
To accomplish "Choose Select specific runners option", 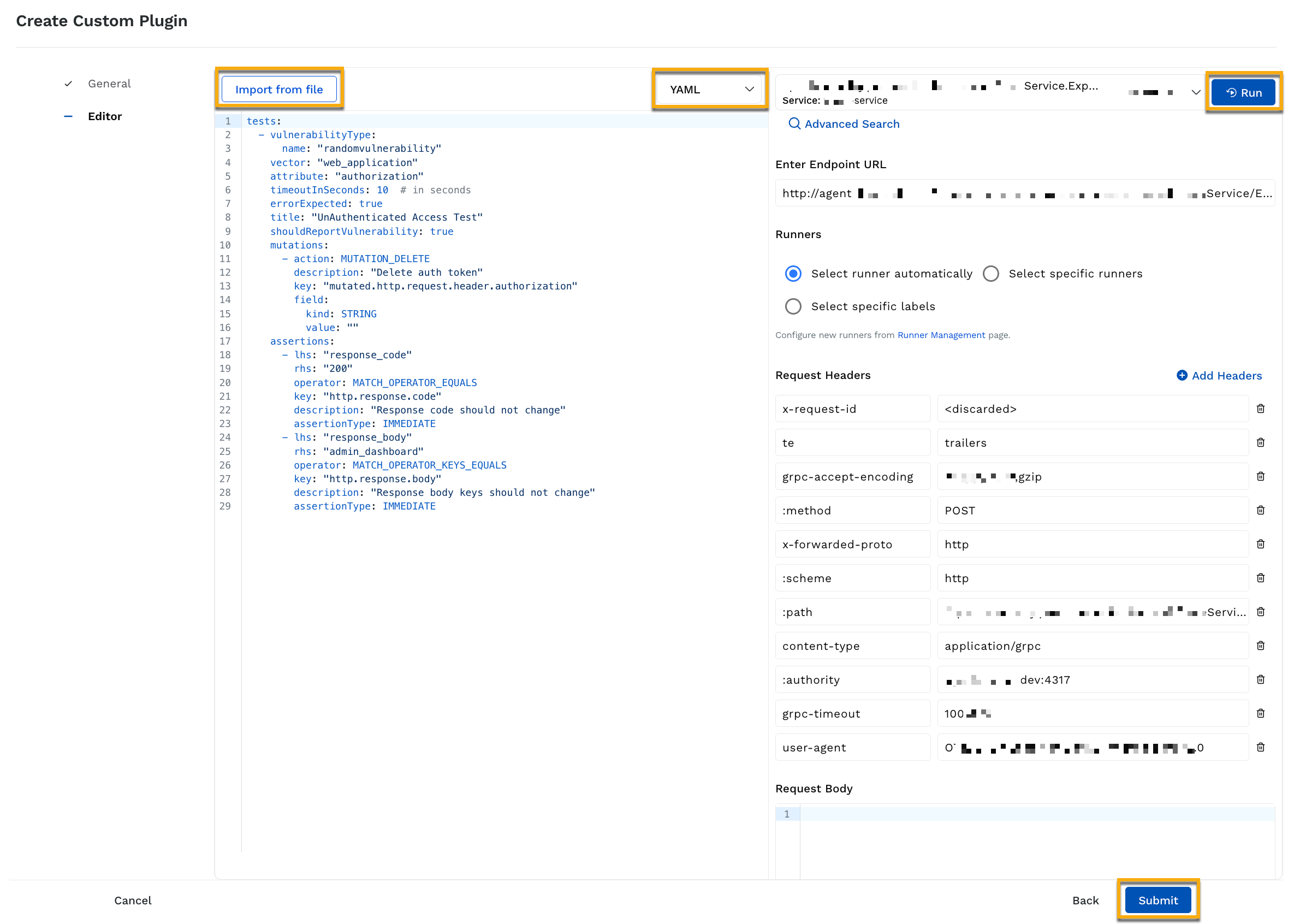I will (x=990, y=274).
